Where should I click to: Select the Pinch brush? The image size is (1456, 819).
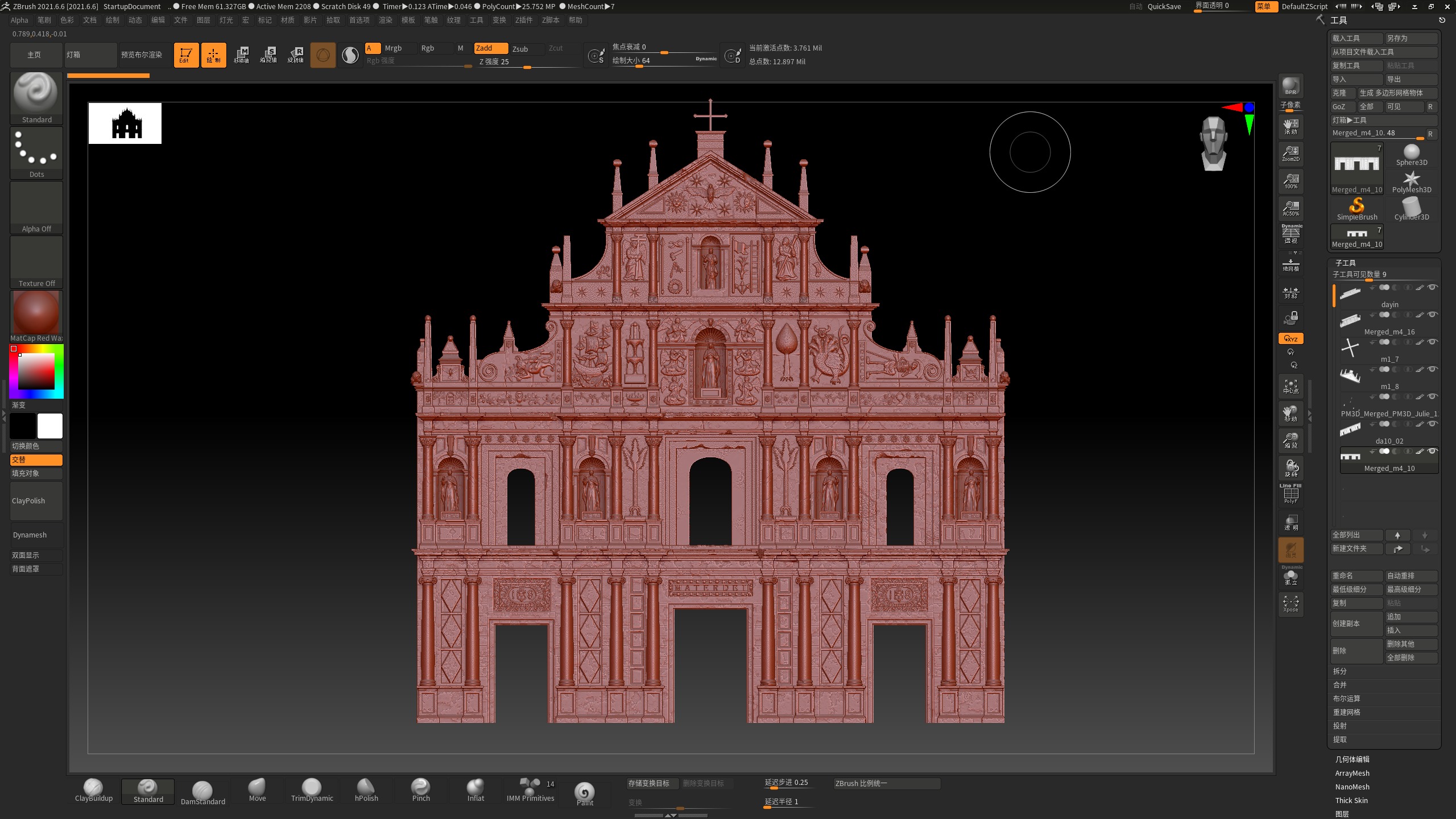click(x=421, y=791)
